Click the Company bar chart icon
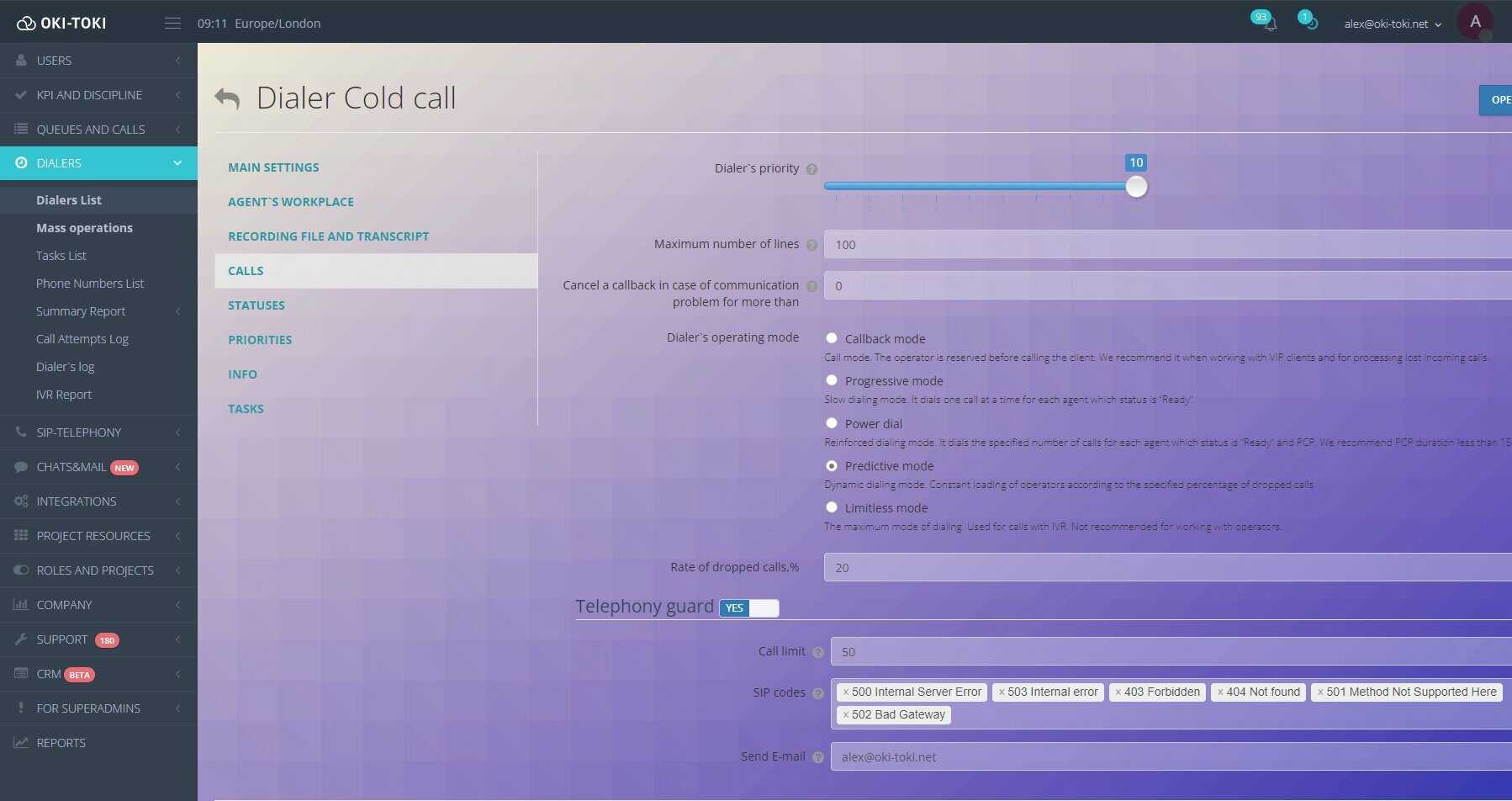 pyautogui.click(x=21, y=604)
